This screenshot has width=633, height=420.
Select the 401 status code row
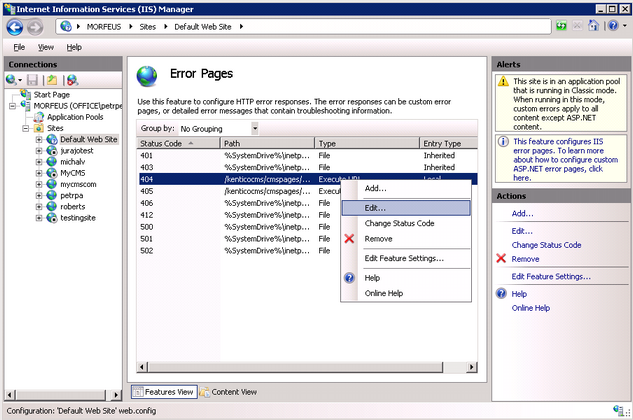[308, 155]
